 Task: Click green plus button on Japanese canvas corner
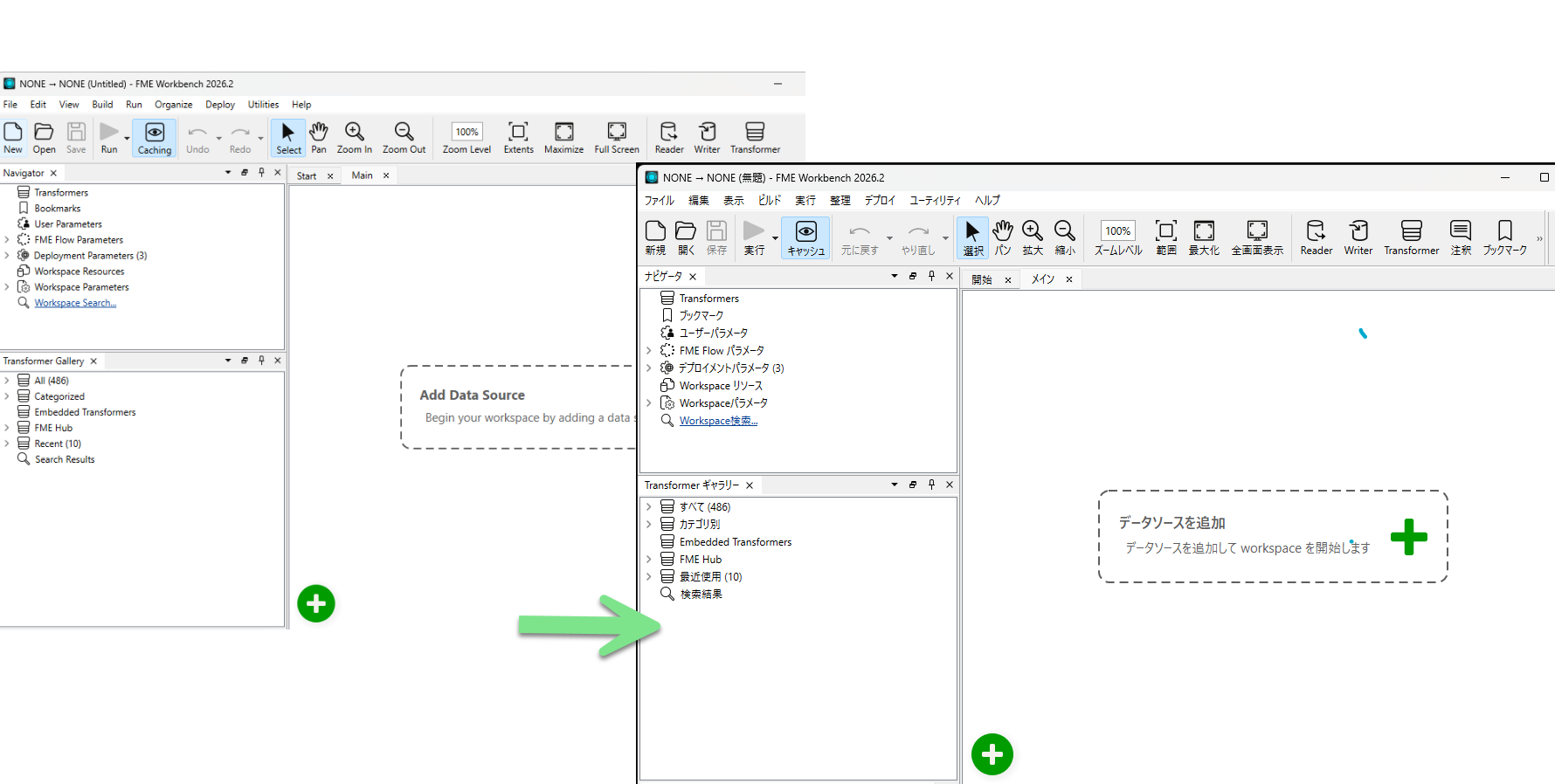click(992, 754)
